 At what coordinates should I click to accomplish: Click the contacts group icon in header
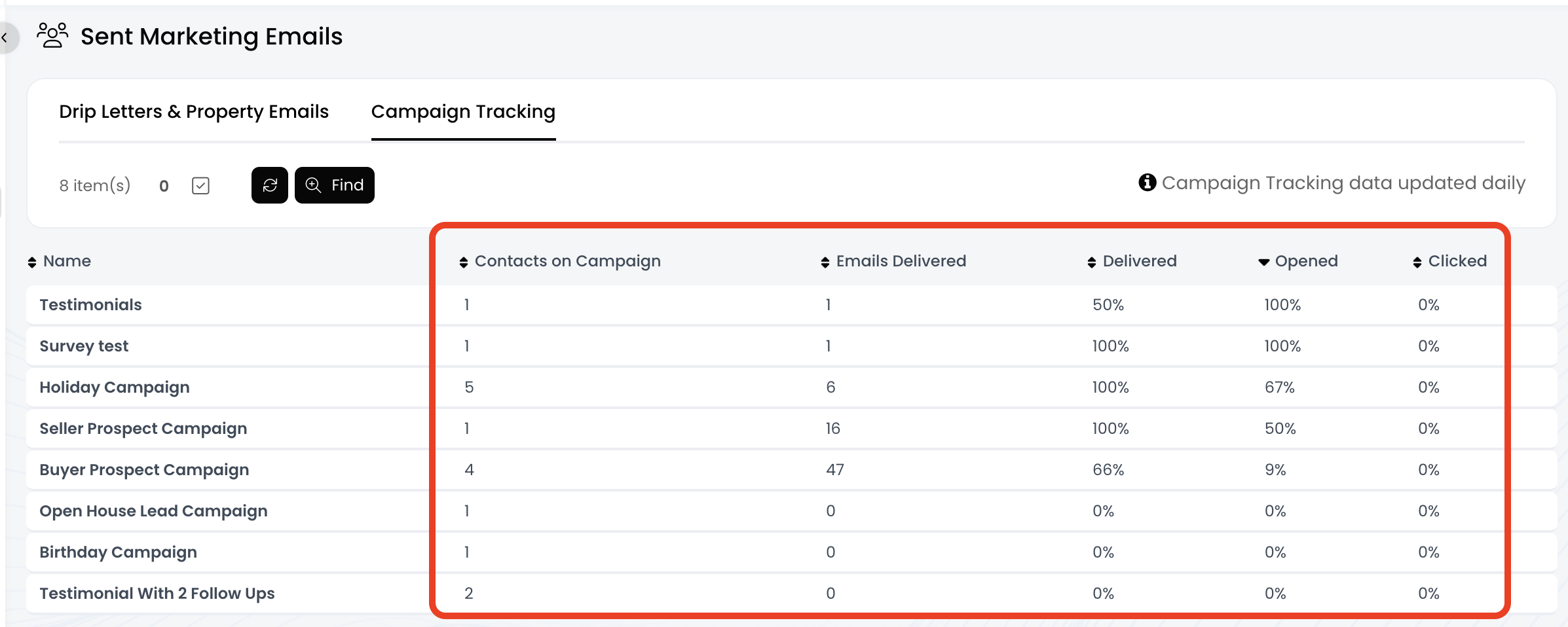click(52, 35)
